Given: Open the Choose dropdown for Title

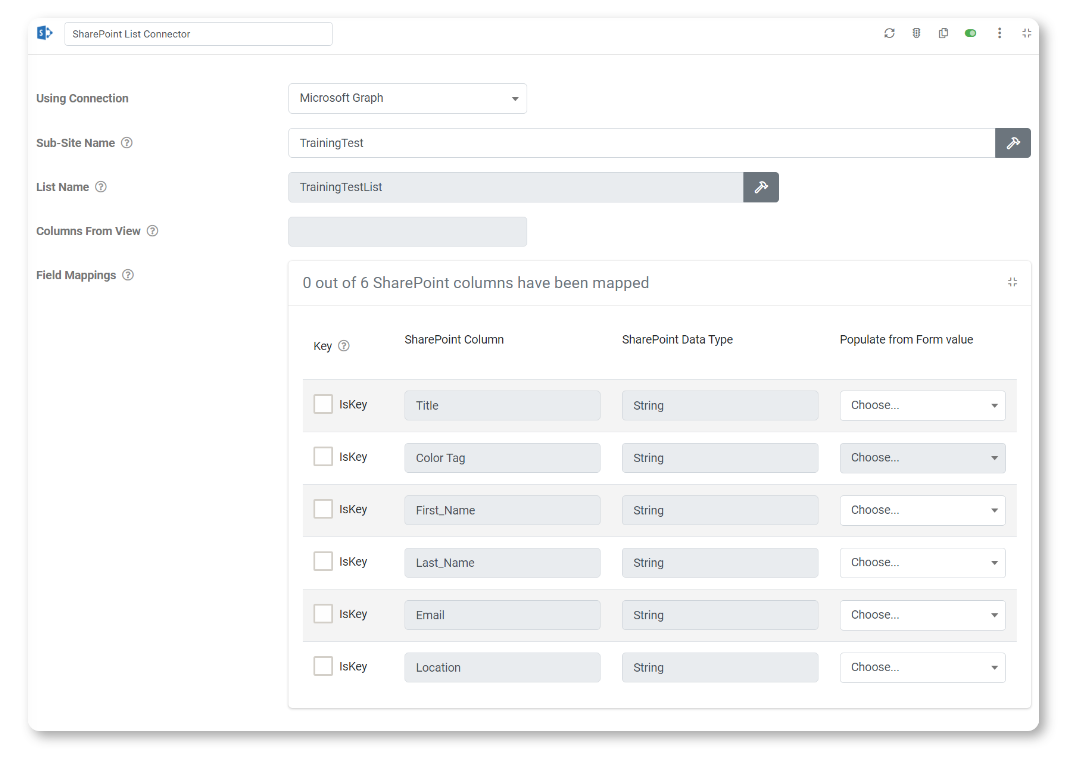Looking at the screenshot, I should pyautogui.click(x=922, y=405).
